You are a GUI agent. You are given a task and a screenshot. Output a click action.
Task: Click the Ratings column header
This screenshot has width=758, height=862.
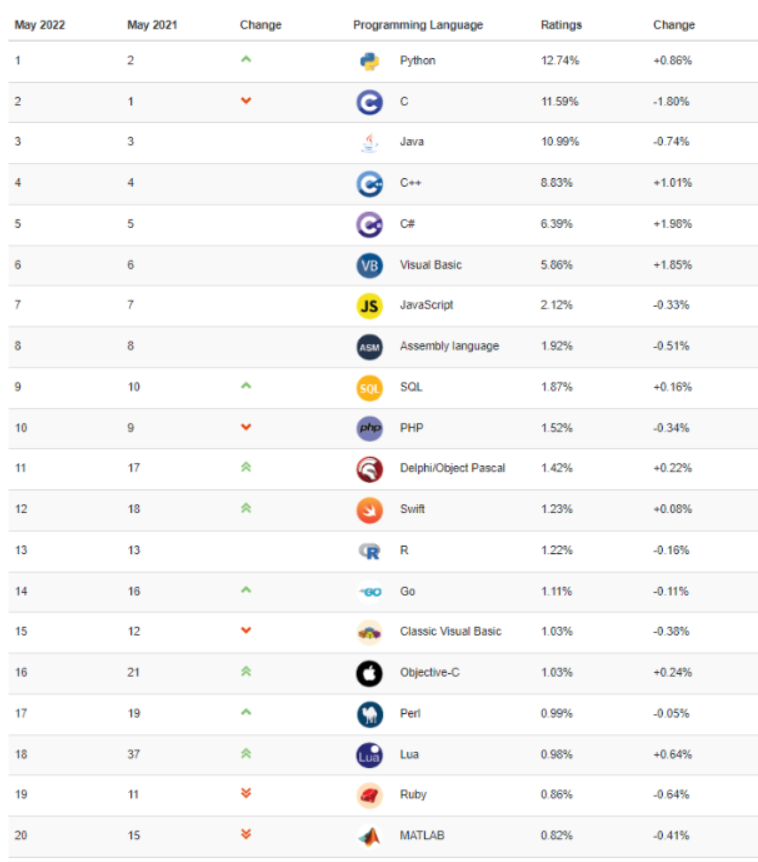561,25
